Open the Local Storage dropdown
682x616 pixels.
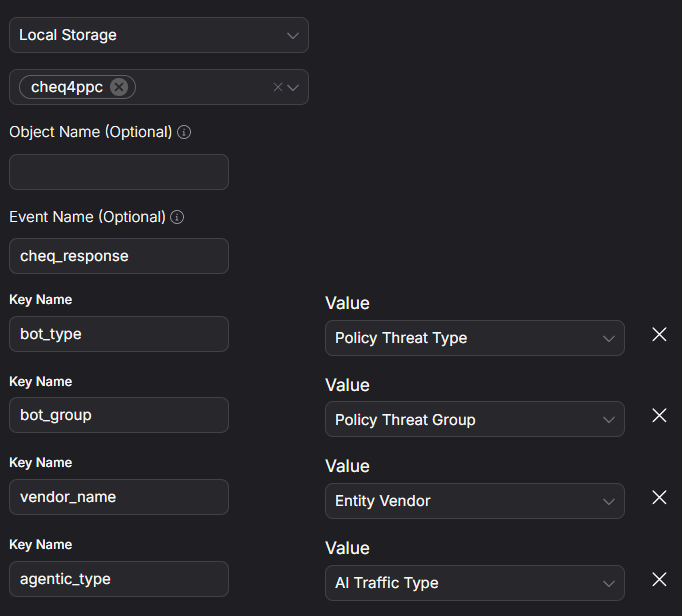pos(159,35)
